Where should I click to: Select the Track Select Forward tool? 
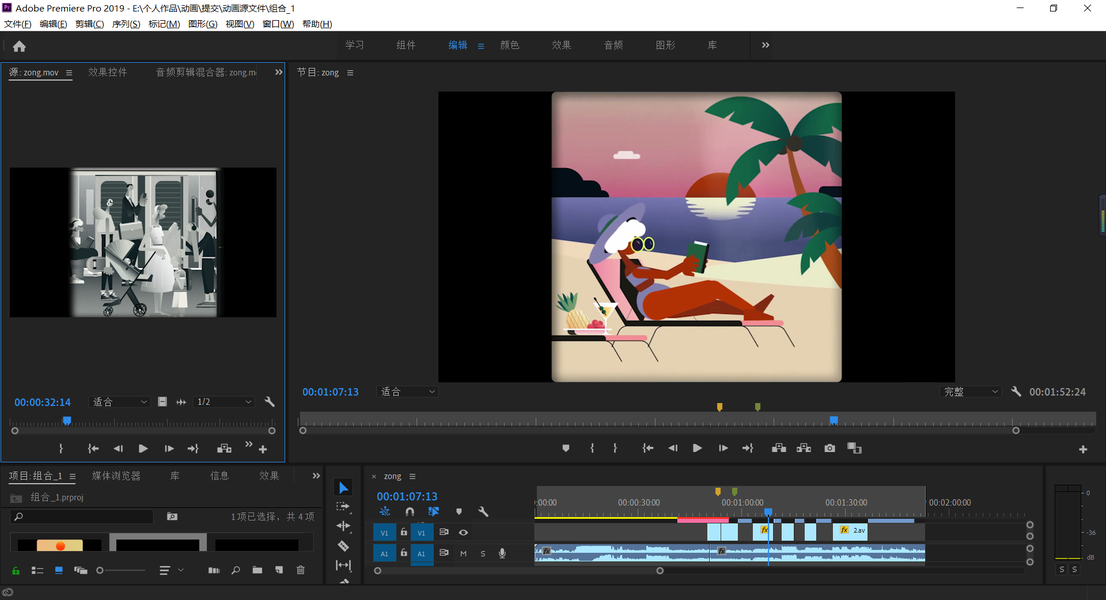pyautogui.click(x=343, y=506)
